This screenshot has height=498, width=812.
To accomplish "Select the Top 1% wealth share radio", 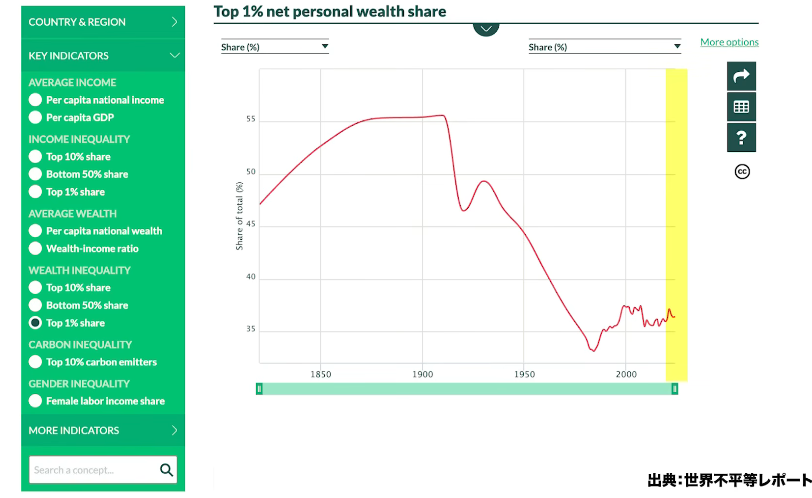I will pos(36,323).
